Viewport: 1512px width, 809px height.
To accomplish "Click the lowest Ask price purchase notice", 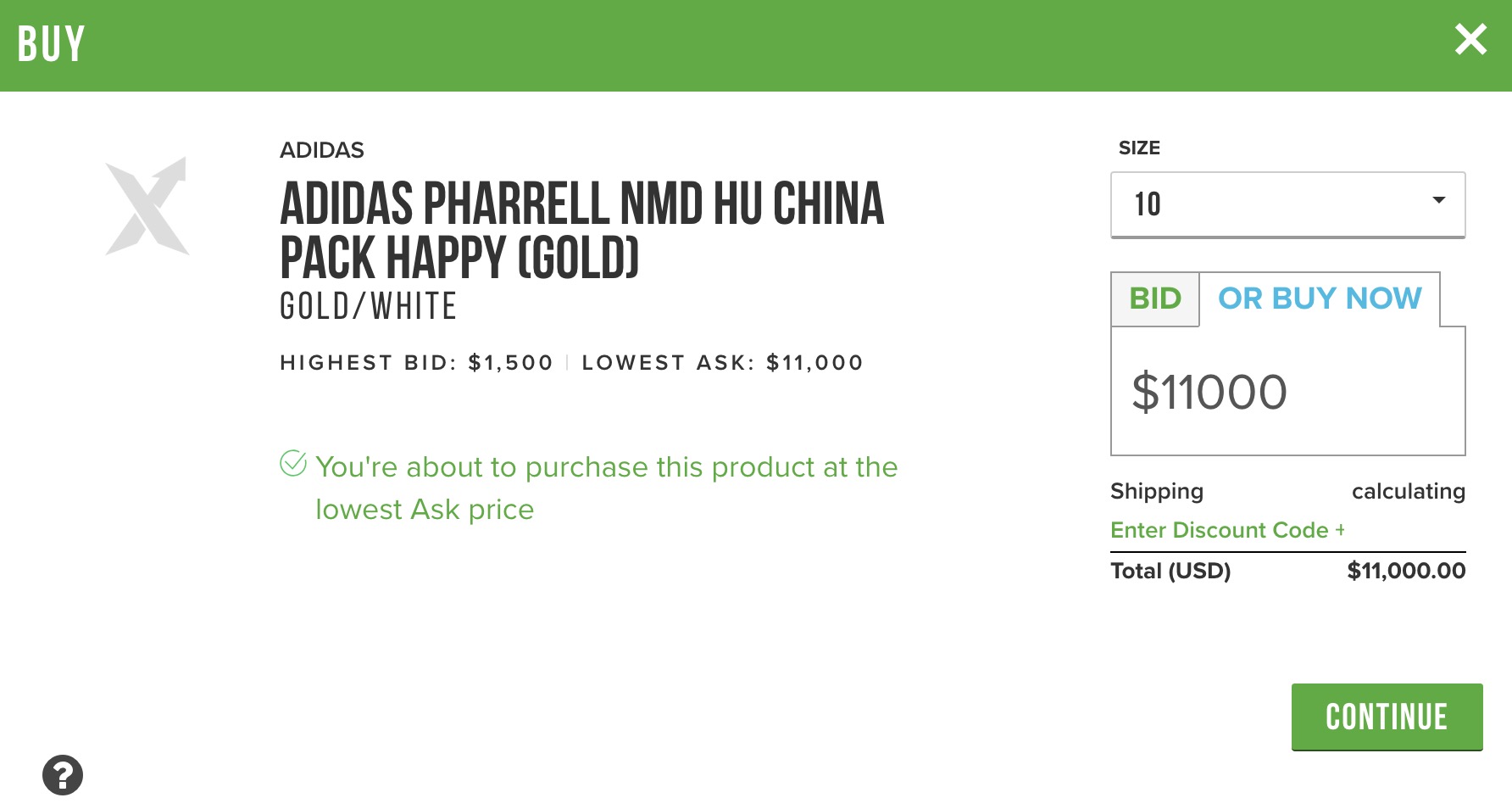I will [606, 488].
